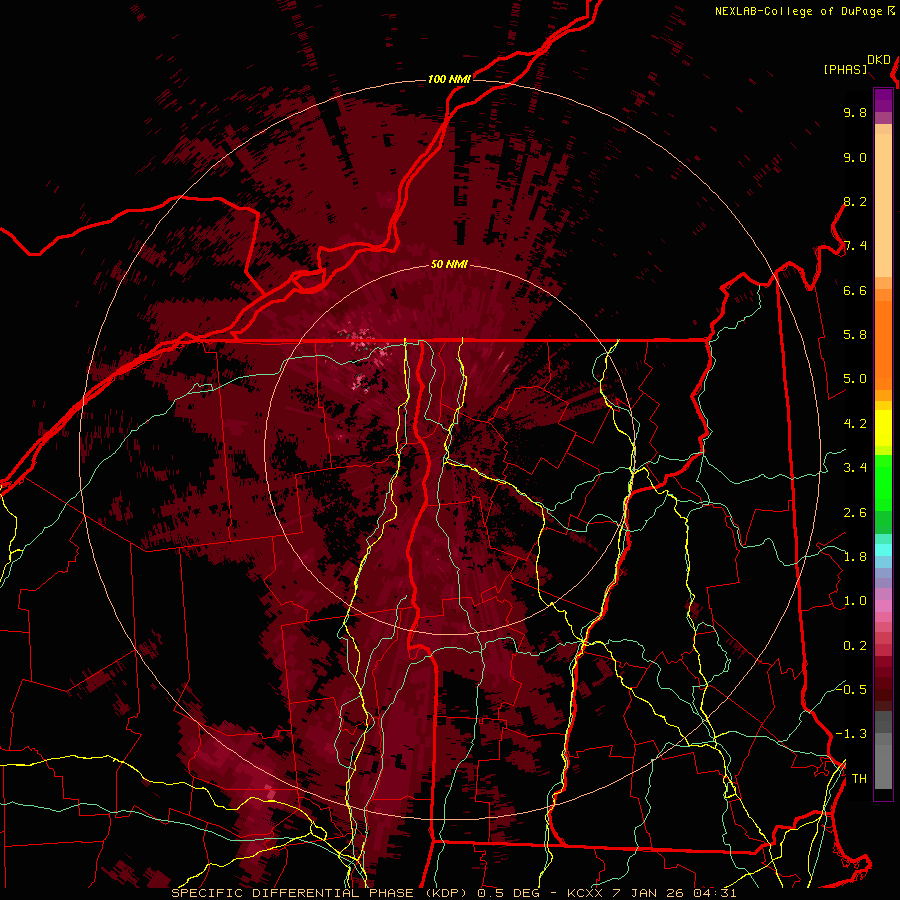Viewport: 900px width, 900px height.
Task: Click the 9.0 value on the color scale
Action: pos(855,157)
